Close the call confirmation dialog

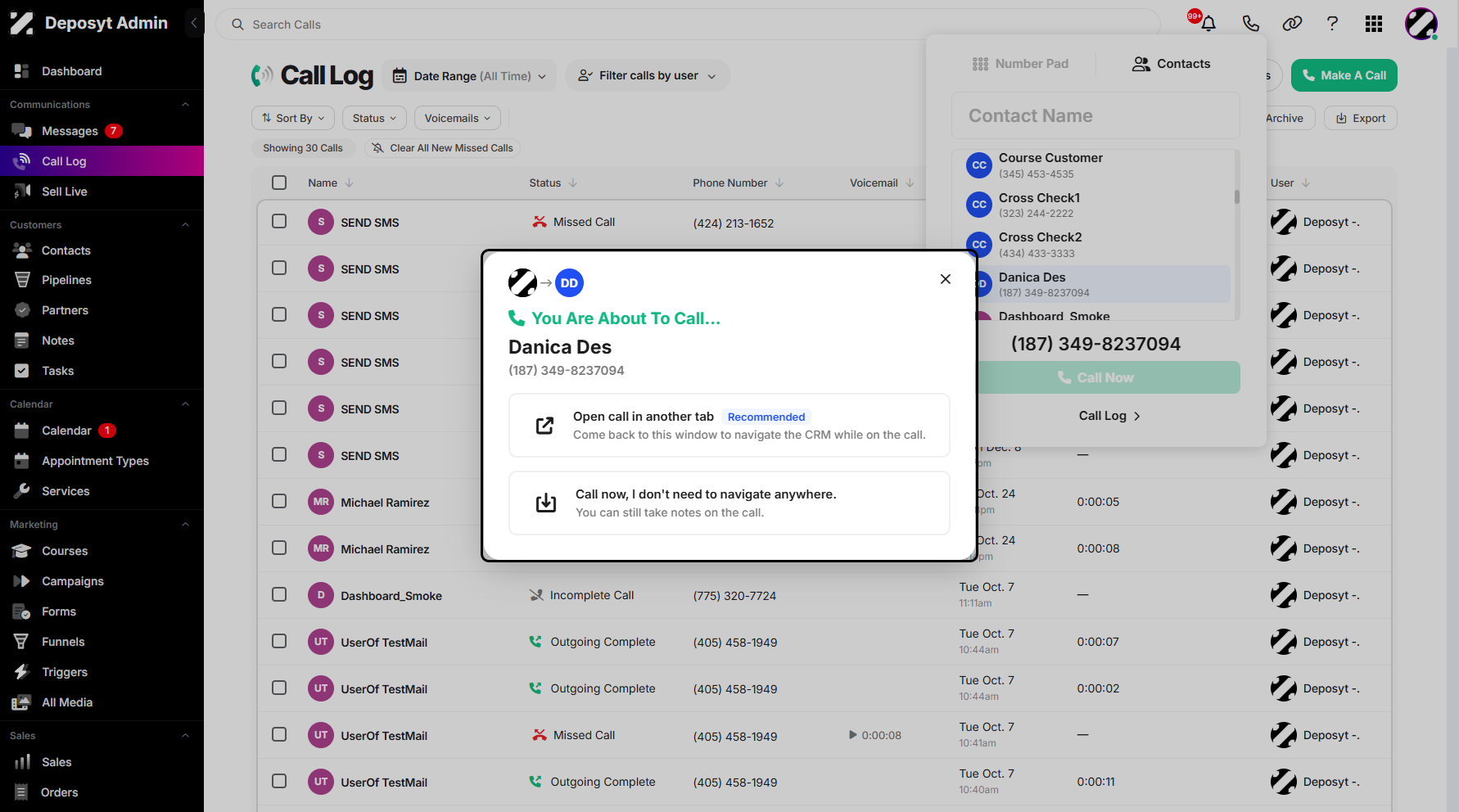pyautogui.click(x=946, y=279)
